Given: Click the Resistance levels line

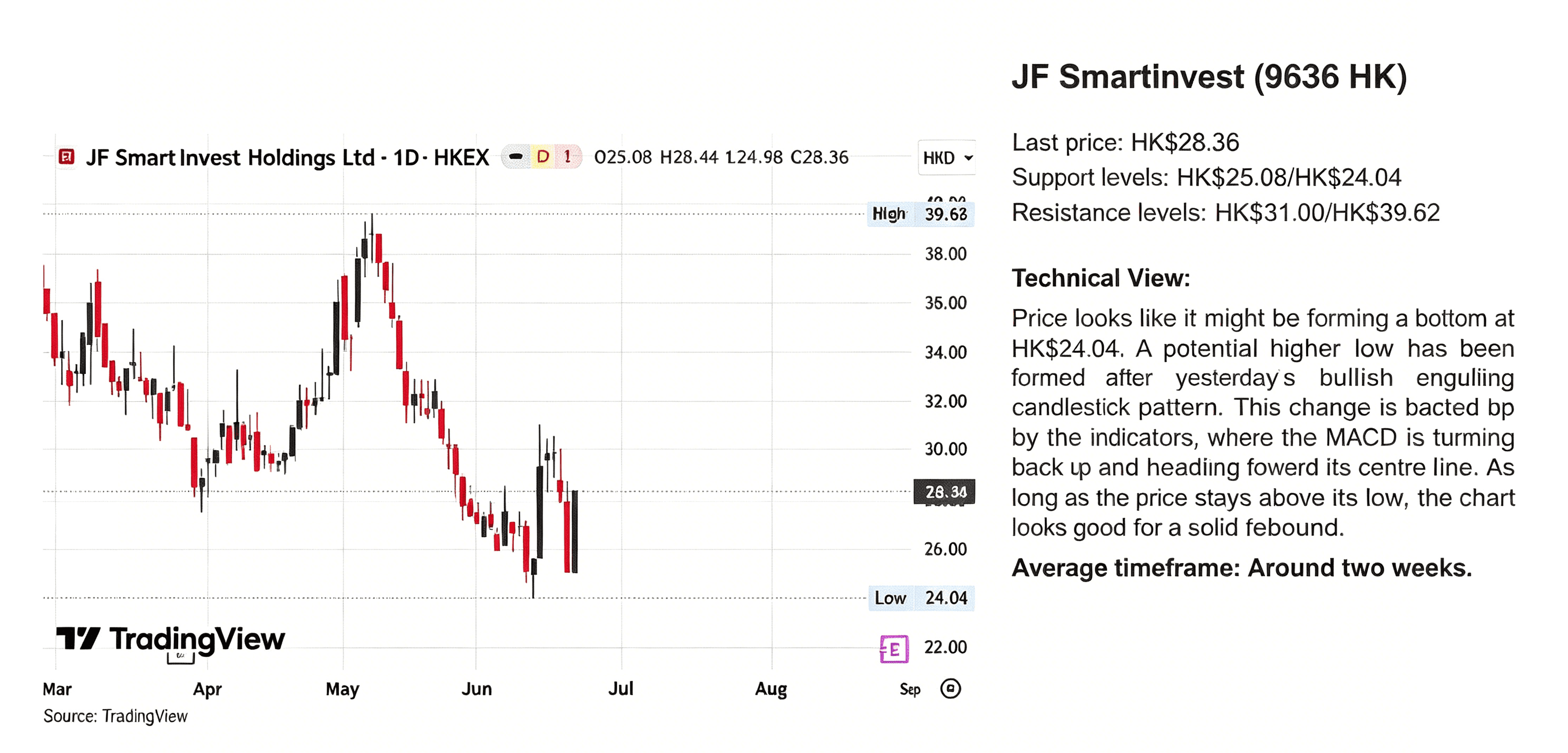Looking at the screenshot, I should pos(1226,213).
